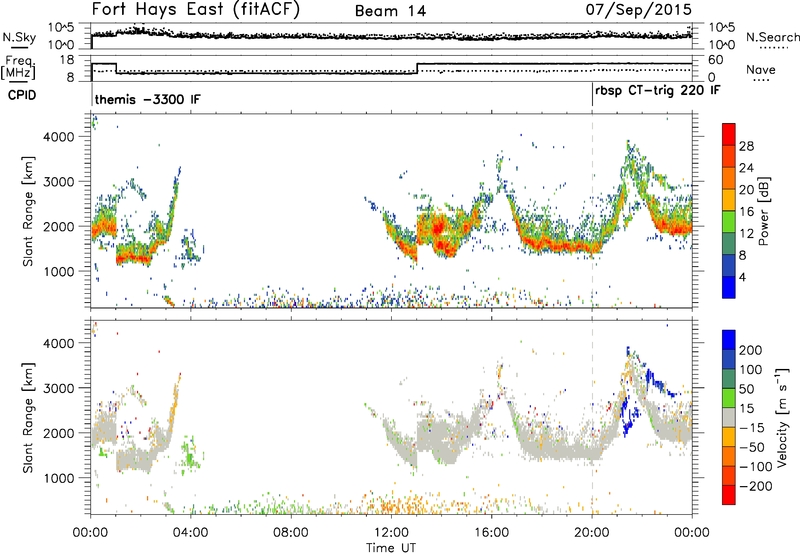This screenshot has width=800, height=554.
Task: Click the 'Freq. [MHz]' axis label
Action: (x=19, y=67)
